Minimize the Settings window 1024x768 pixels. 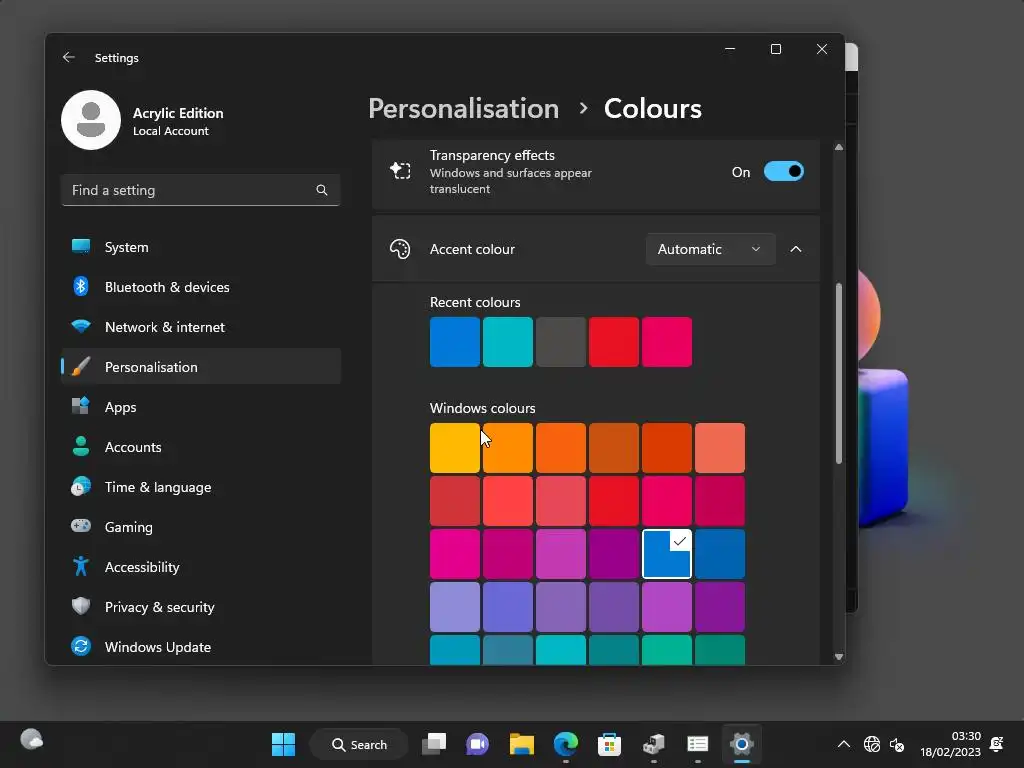click(x=730, y=49)
